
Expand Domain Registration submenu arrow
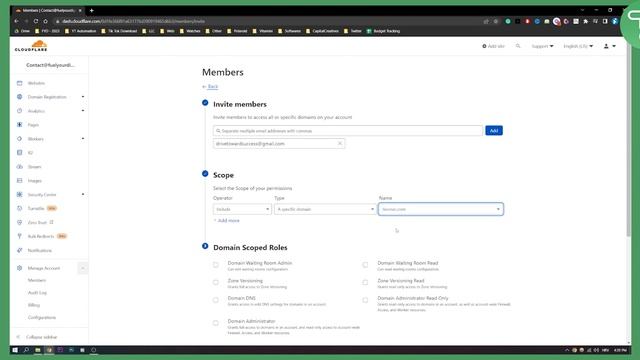(x=83, y=97)
